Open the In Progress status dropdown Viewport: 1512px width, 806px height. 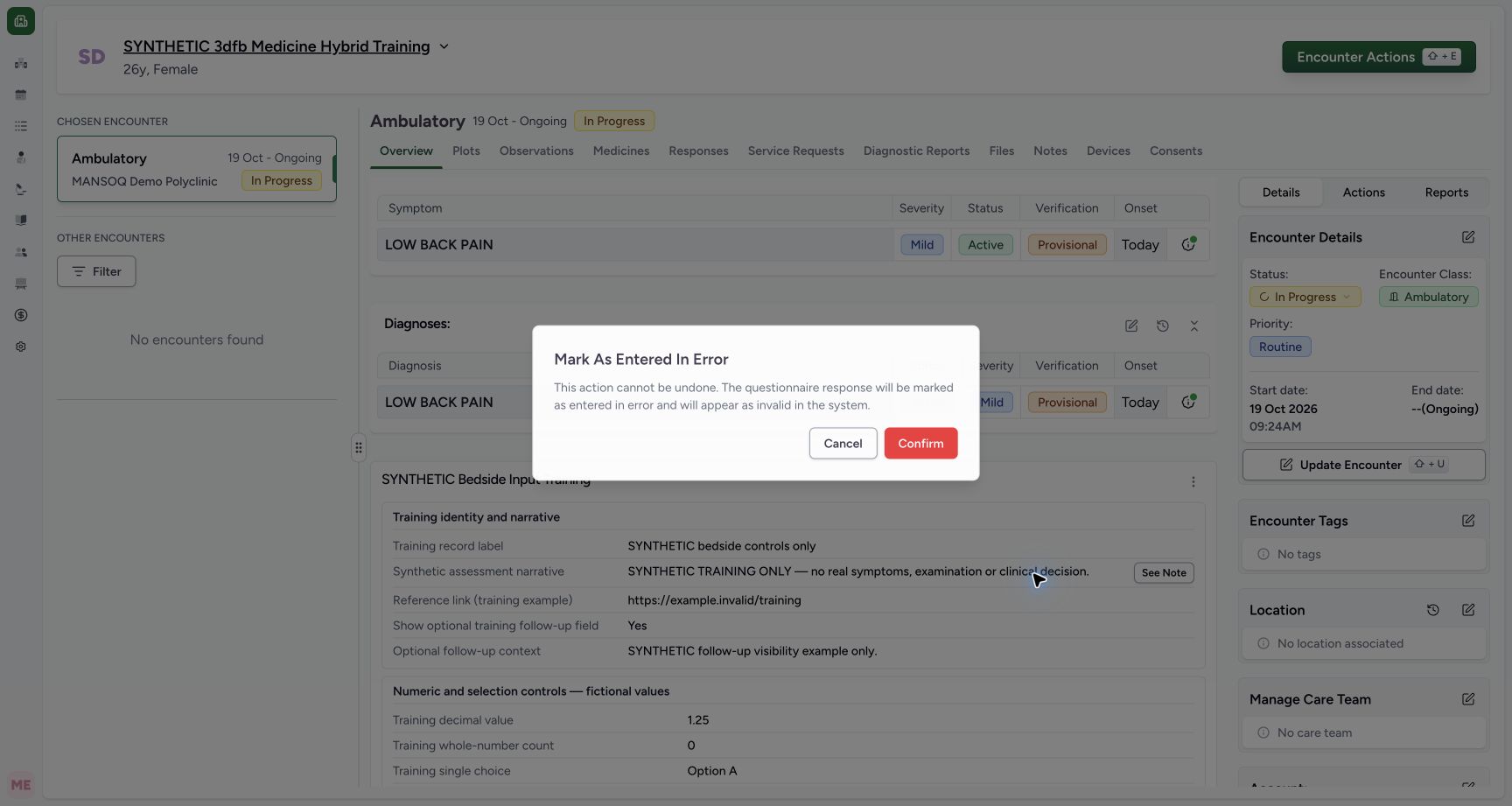click(1305, 297)
